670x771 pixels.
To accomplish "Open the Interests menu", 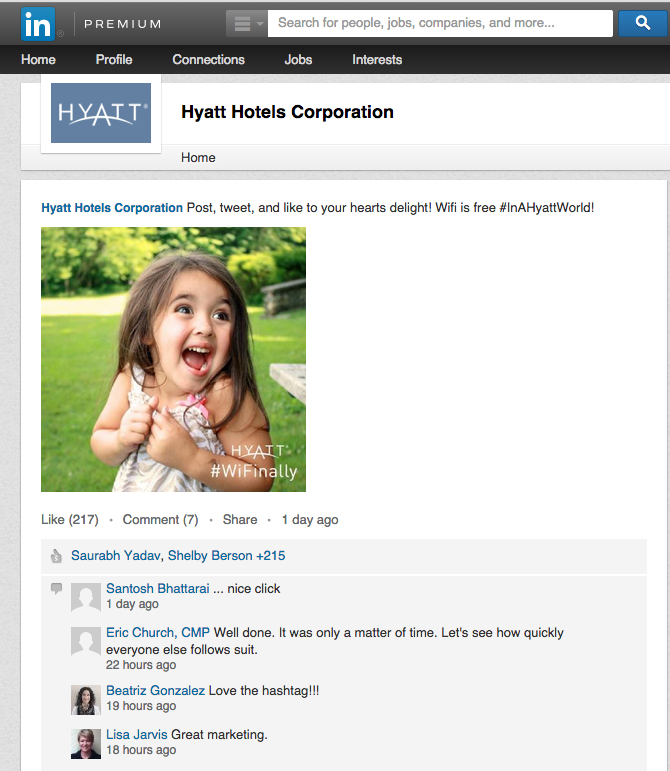I will (x=377, y=59).
